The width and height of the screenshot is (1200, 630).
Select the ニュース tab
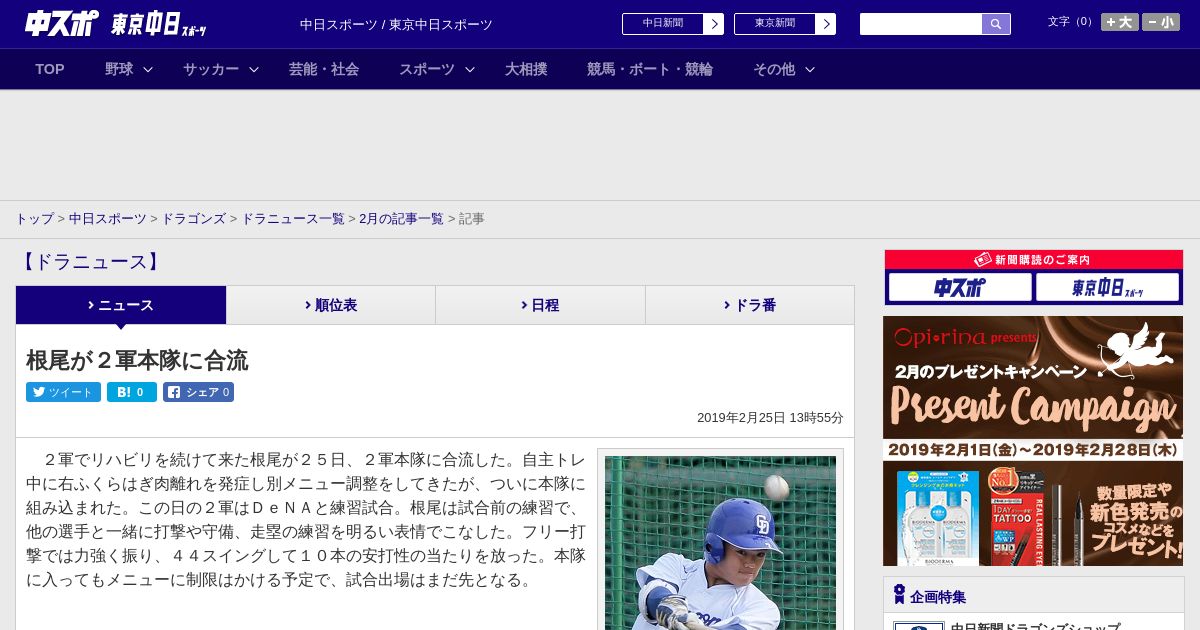pyautogui.click(x=121, y=305)
